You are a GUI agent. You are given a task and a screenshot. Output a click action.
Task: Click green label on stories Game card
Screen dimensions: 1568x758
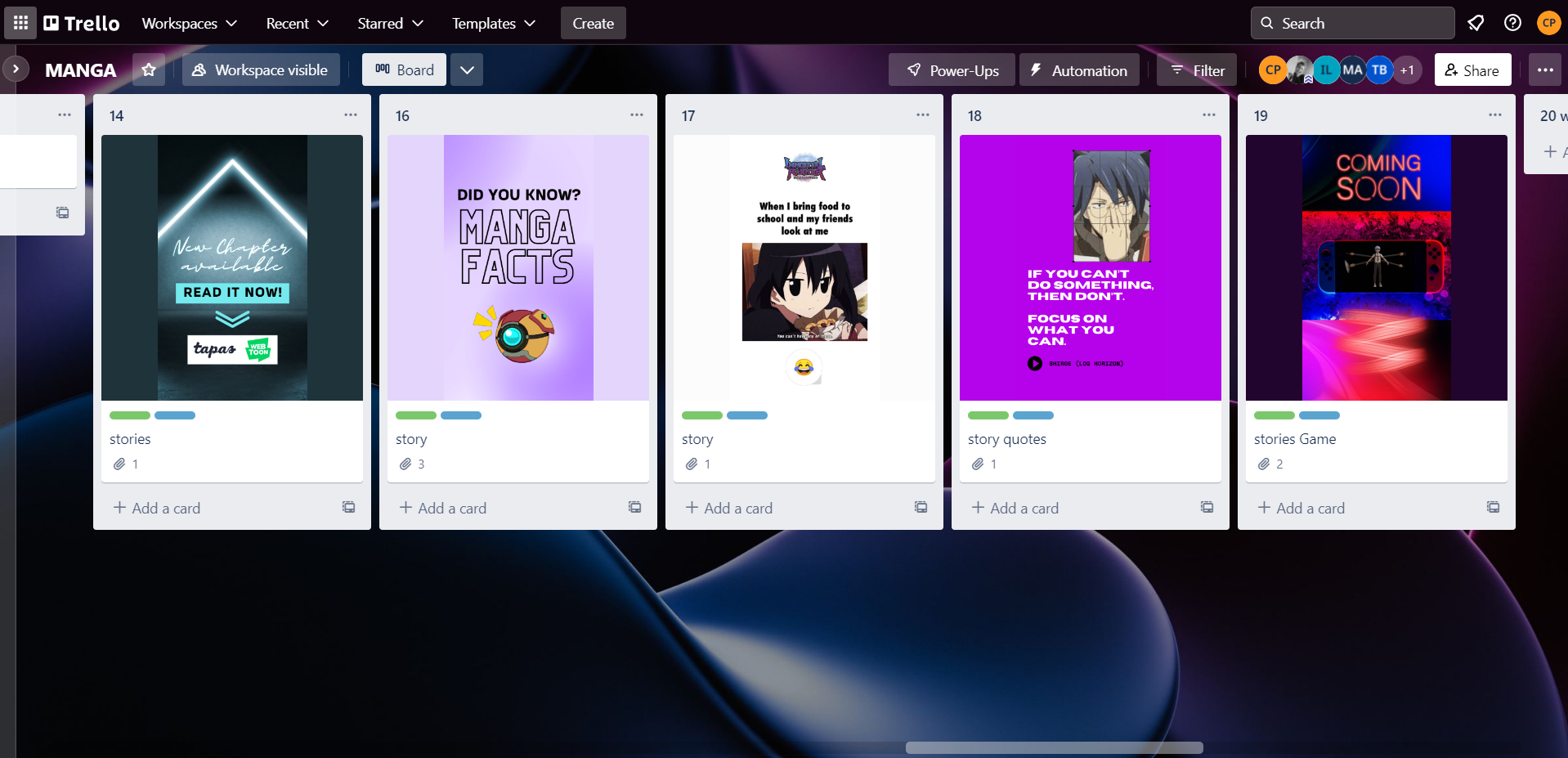pos(1275,415)
